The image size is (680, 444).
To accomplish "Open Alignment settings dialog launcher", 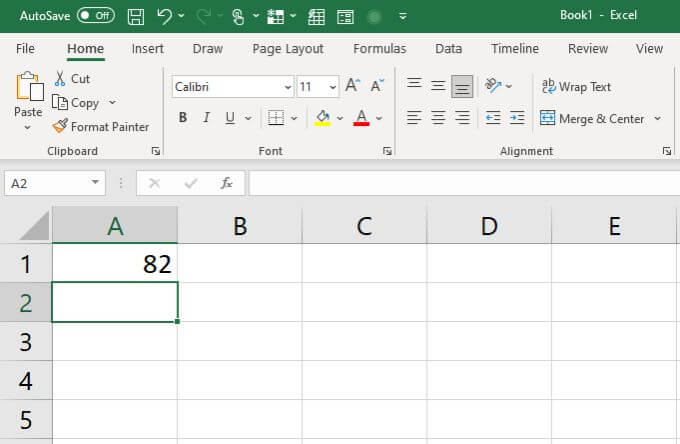I will pyautogui.click(x=667, y=151).
